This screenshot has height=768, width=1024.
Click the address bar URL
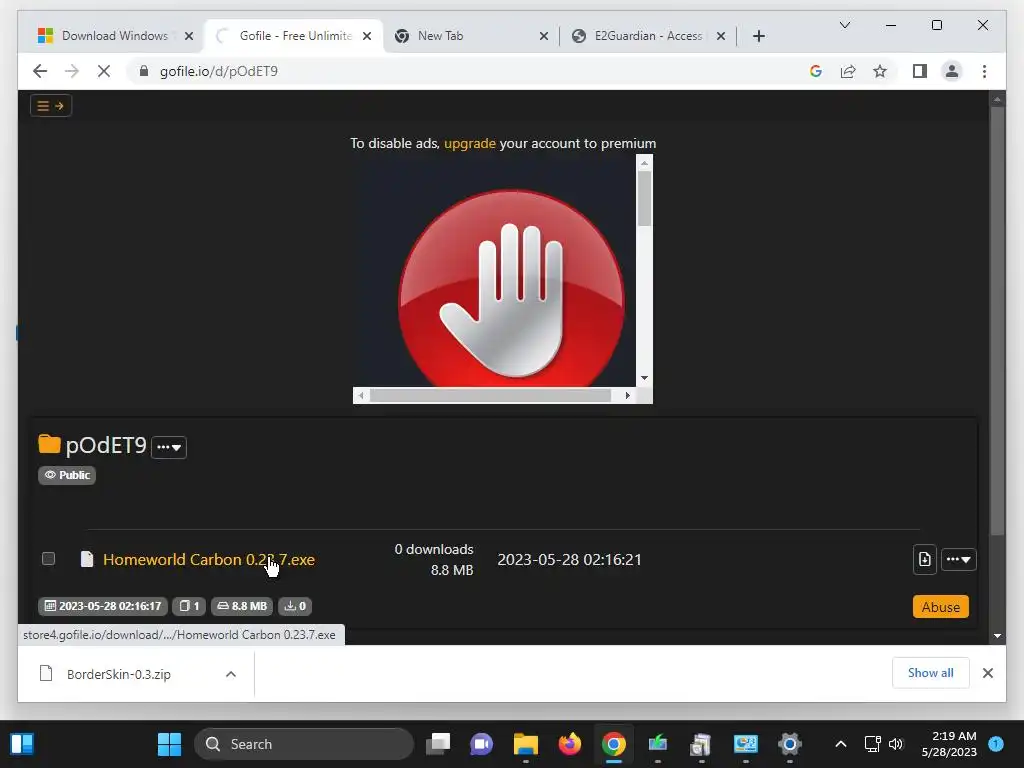219,71
